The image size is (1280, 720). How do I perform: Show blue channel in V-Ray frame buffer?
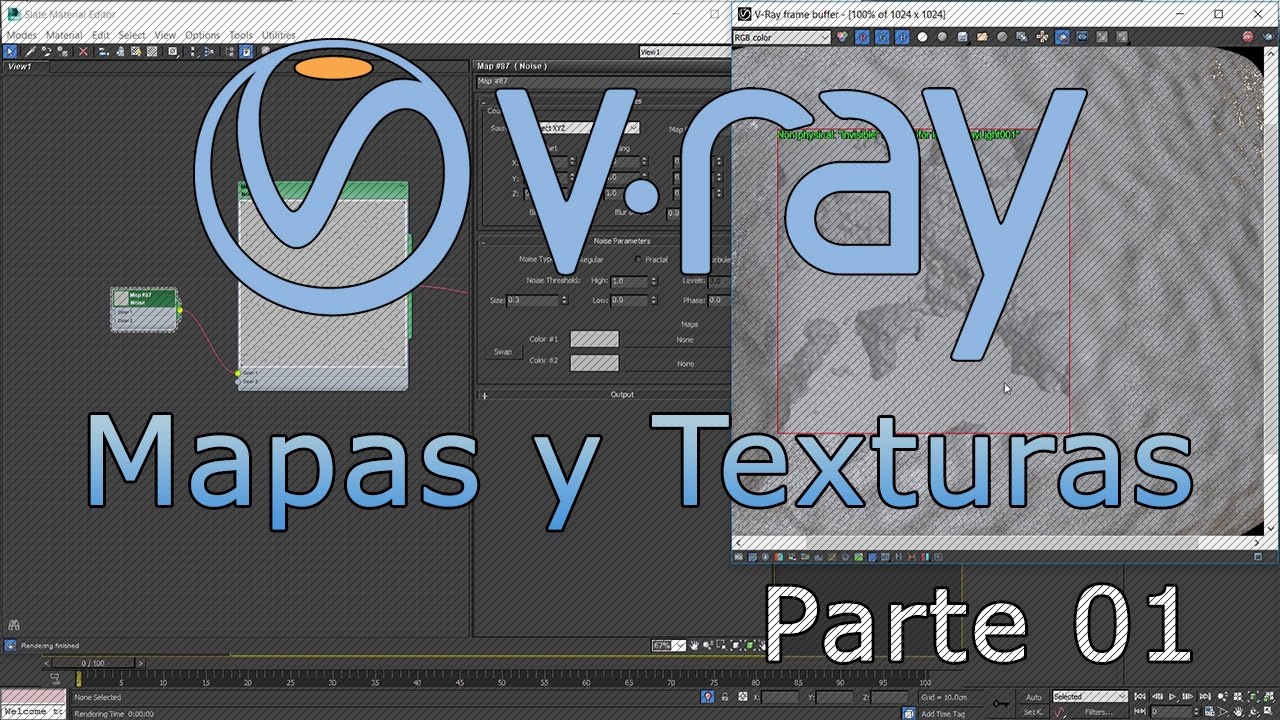pyautogui.click(x=902, y=37)
